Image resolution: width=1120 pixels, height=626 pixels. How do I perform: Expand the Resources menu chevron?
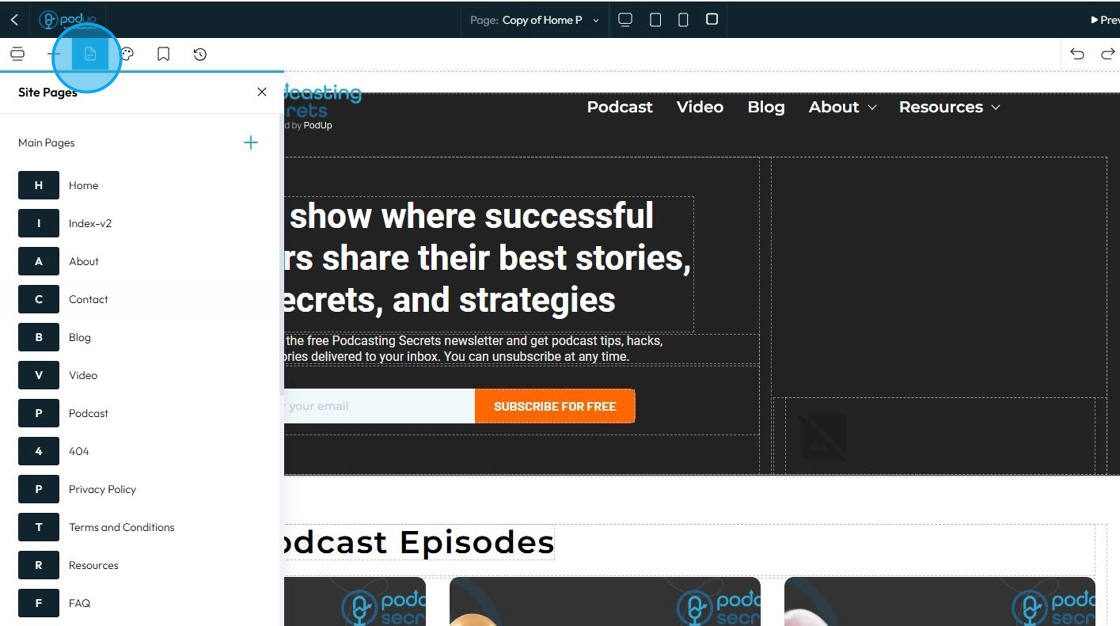996,107
